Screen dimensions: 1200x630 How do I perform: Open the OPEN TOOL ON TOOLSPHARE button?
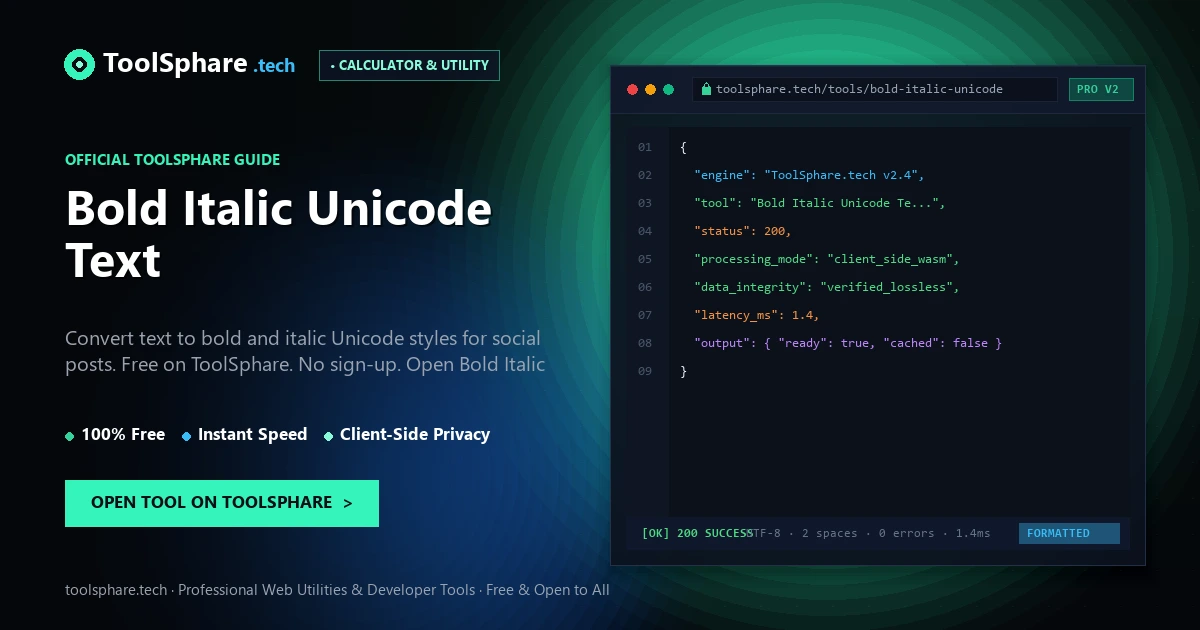[x=222, y=503]
